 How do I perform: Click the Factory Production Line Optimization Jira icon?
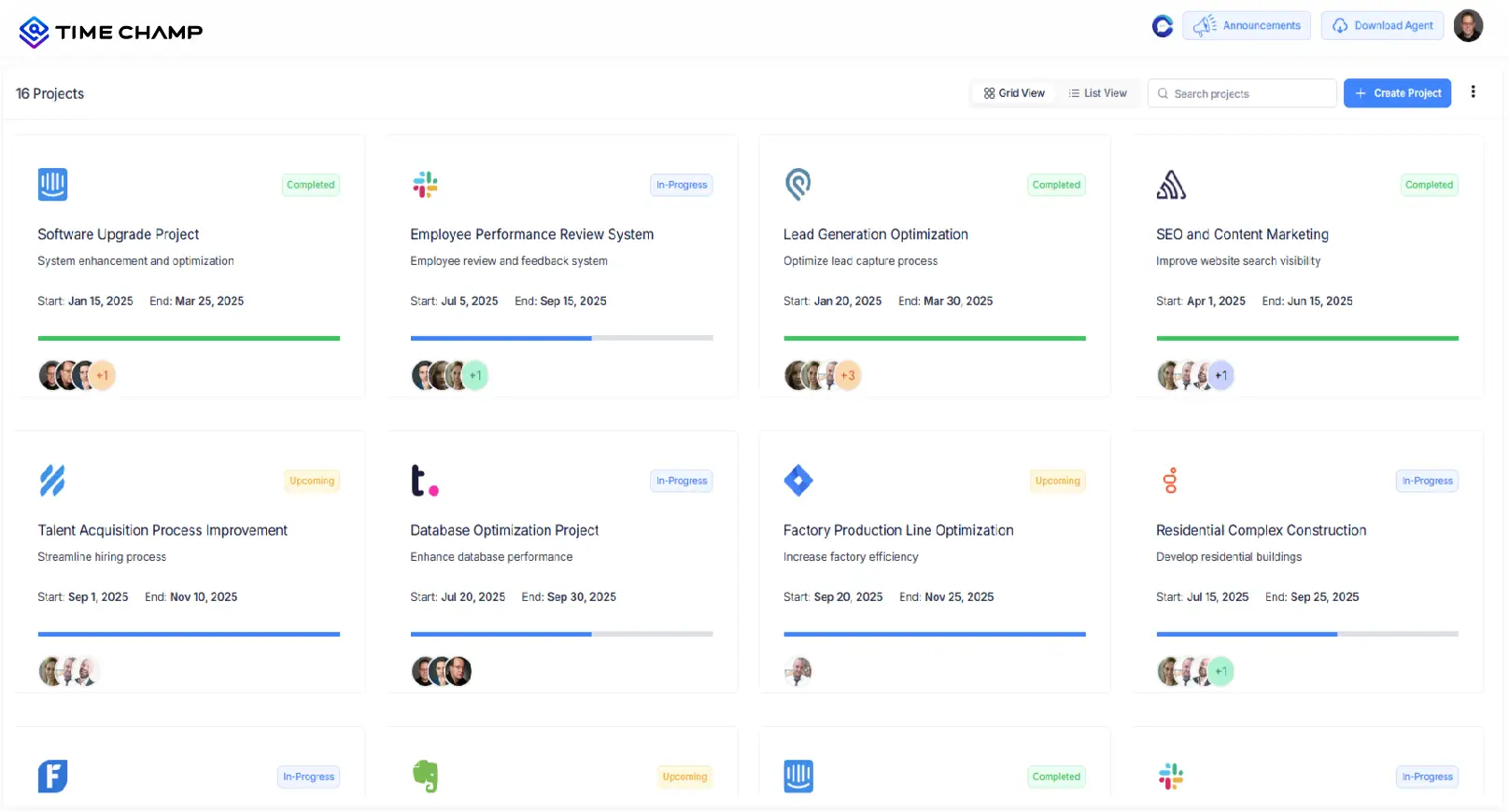pos(798,481)
